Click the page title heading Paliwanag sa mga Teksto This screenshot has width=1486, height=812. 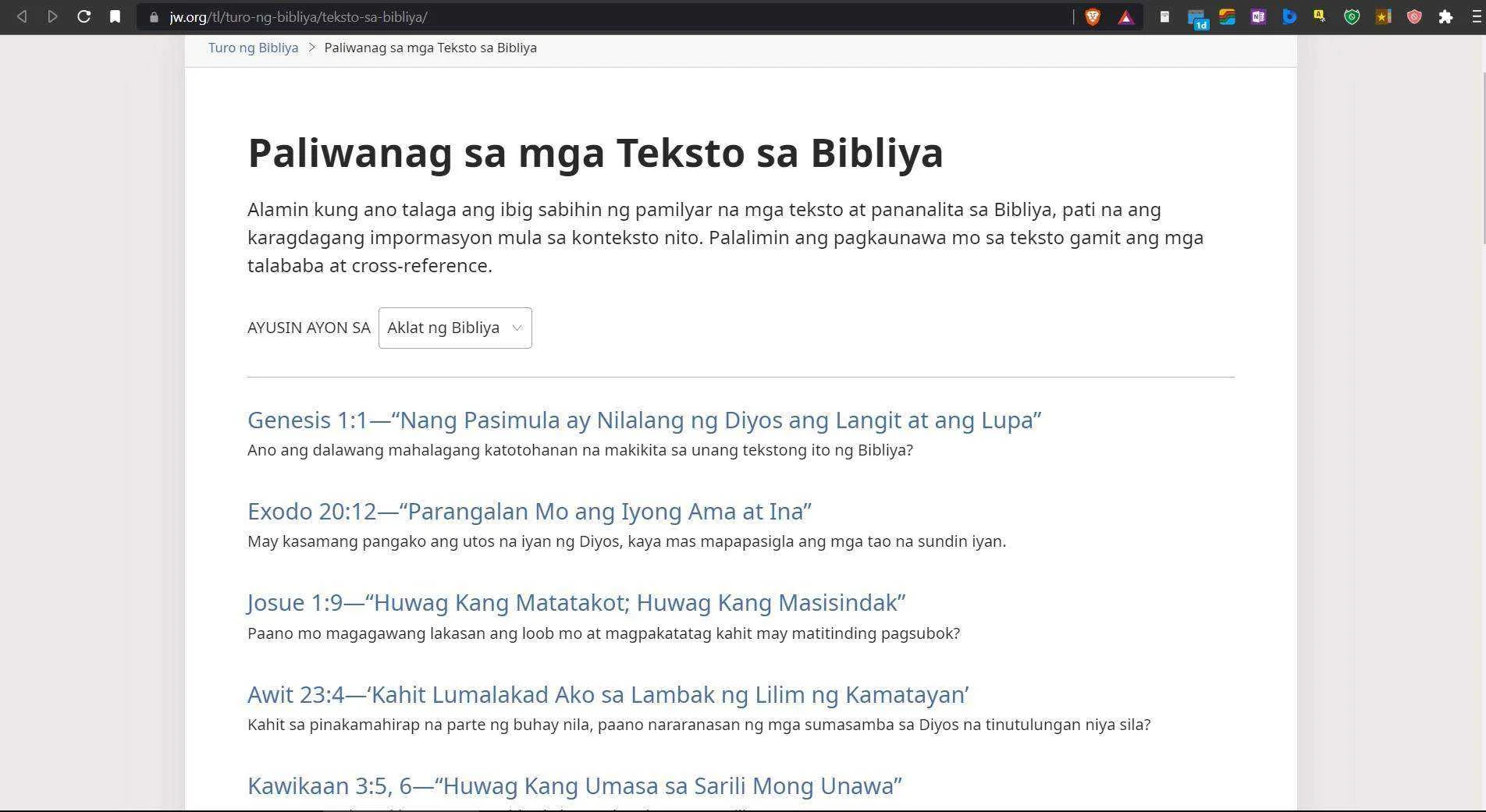(x=595, y=153)
